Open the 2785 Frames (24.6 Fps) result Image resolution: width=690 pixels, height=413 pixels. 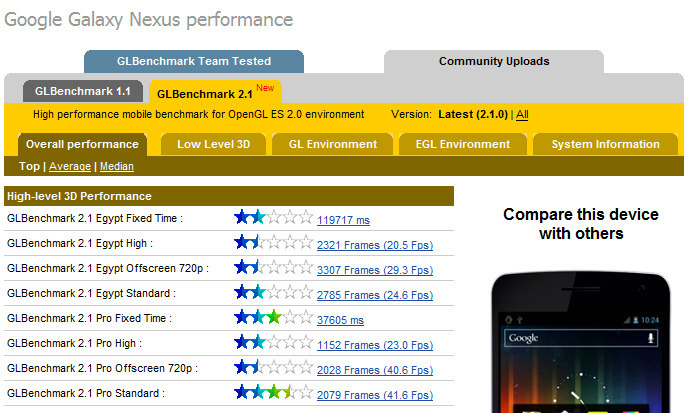[375, 295]
